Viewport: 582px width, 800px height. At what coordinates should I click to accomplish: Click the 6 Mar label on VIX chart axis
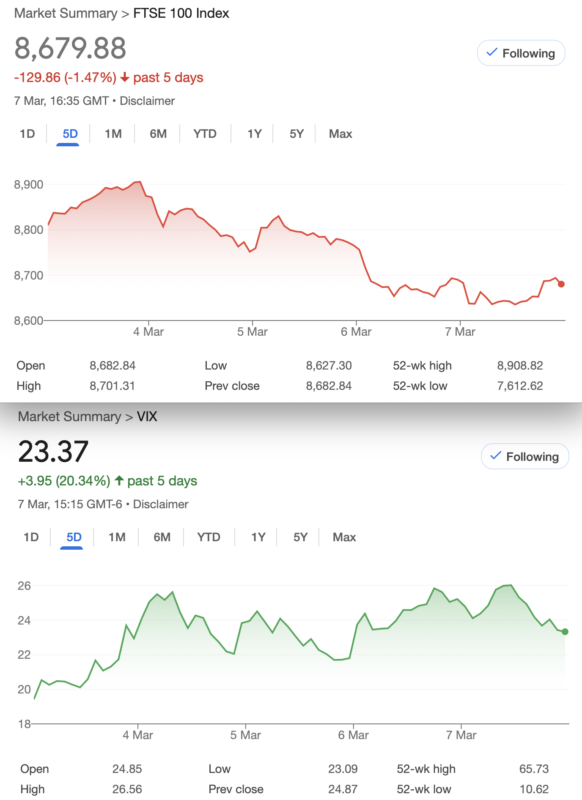(353, 735)
